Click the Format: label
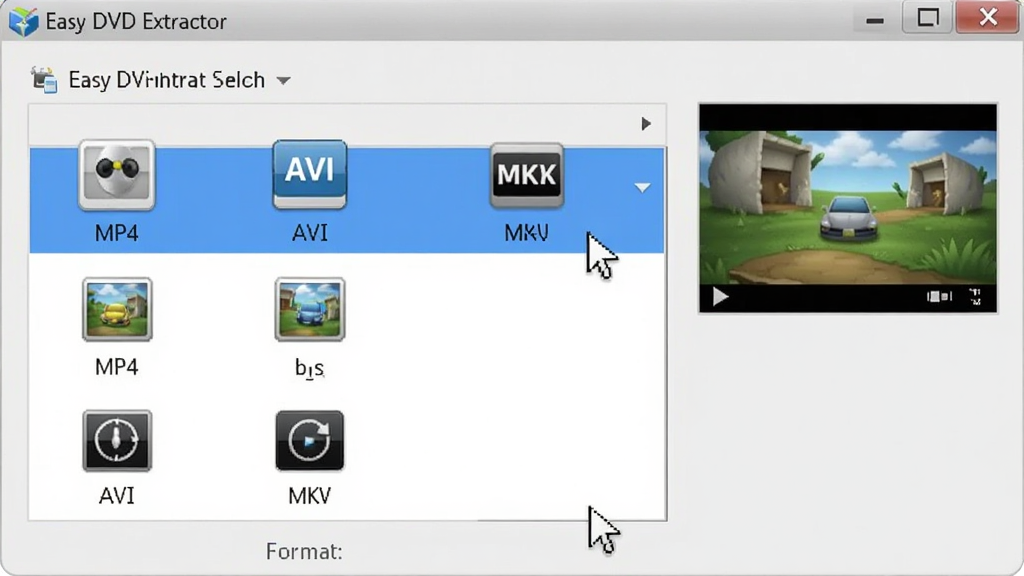Screen dimensions: 1024x576 coord(304,552)
